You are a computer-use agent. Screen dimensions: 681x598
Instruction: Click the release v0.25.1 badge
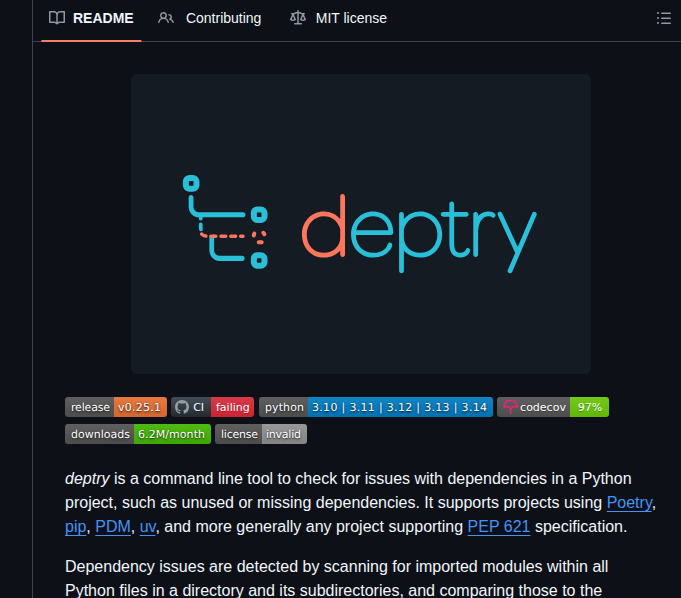coord(116,407)
